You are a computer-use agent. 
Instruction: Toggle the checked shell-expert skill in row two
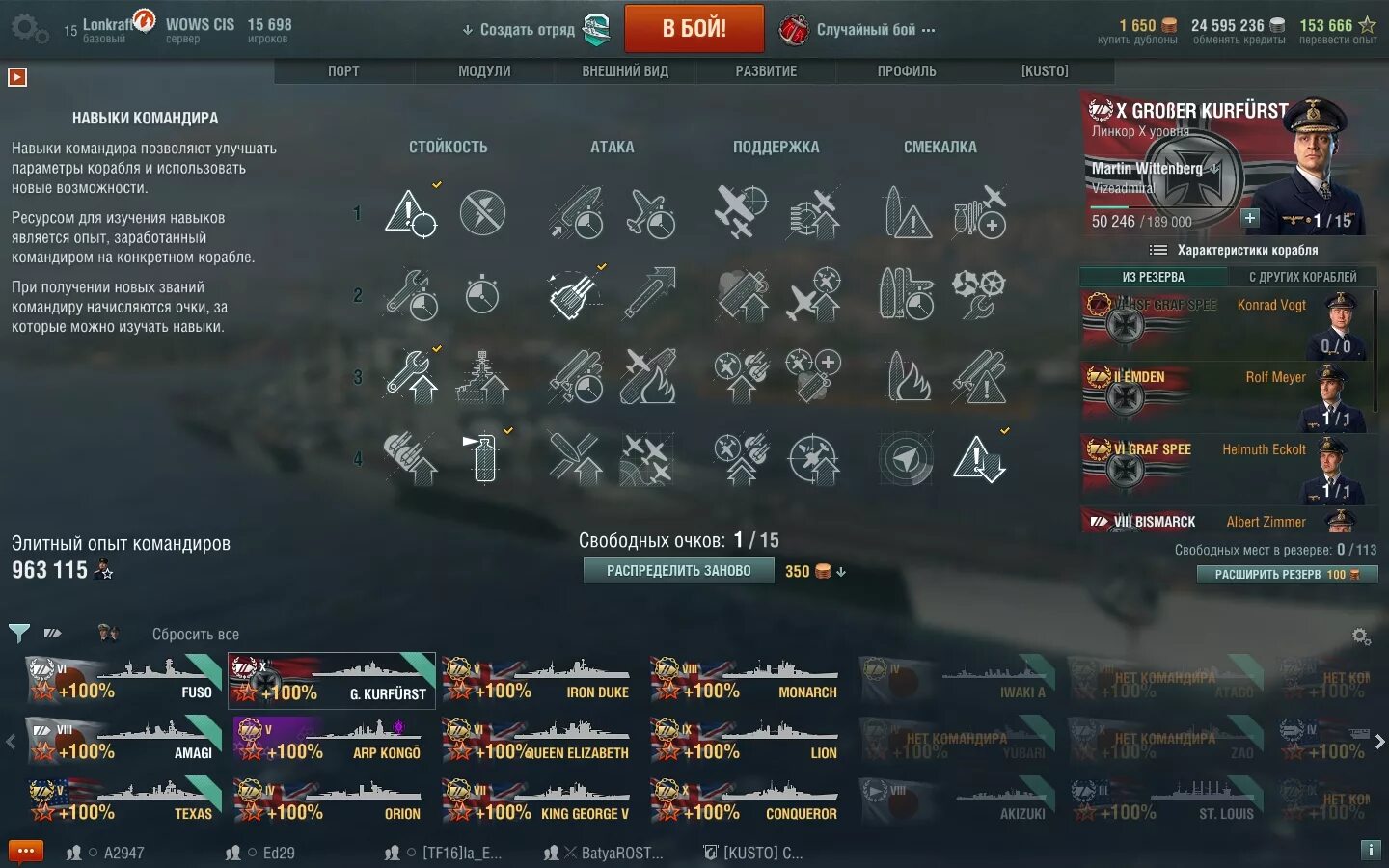(x=575, y=294)
